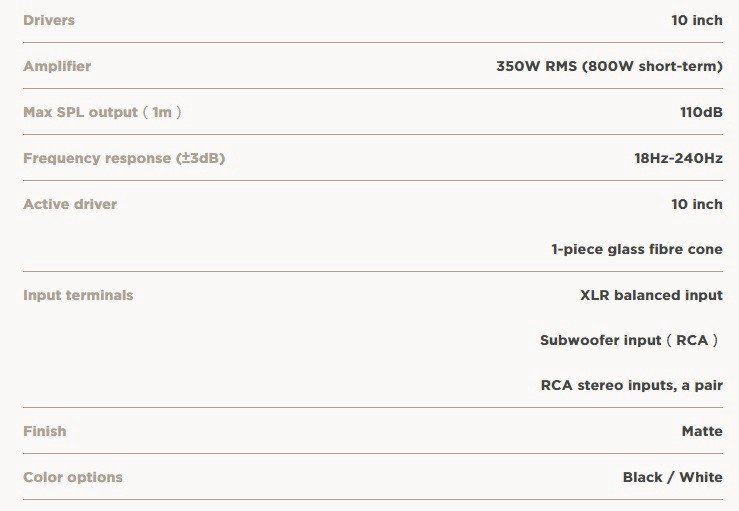Select the 10 inch value beside Active driver
739x511 pixels.
[696, 204]
